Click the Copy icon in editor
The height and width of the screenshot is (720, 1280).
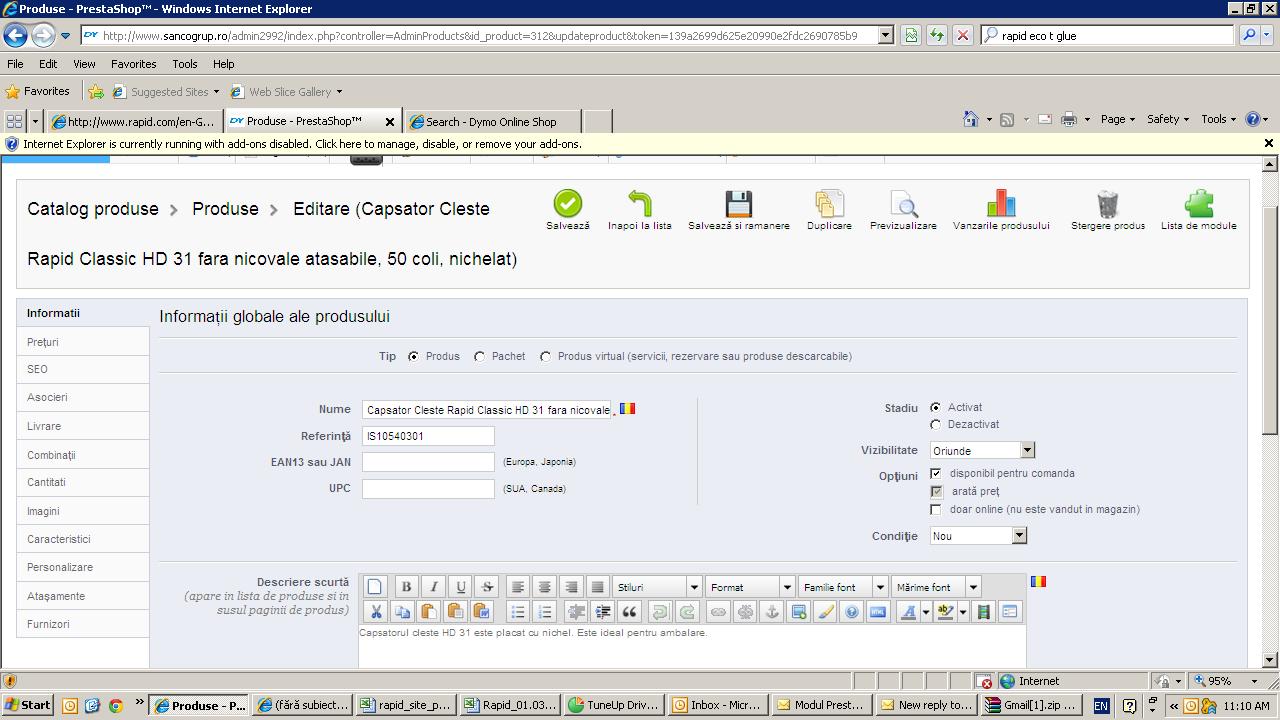pyautogui.click(x=402, y=612)
